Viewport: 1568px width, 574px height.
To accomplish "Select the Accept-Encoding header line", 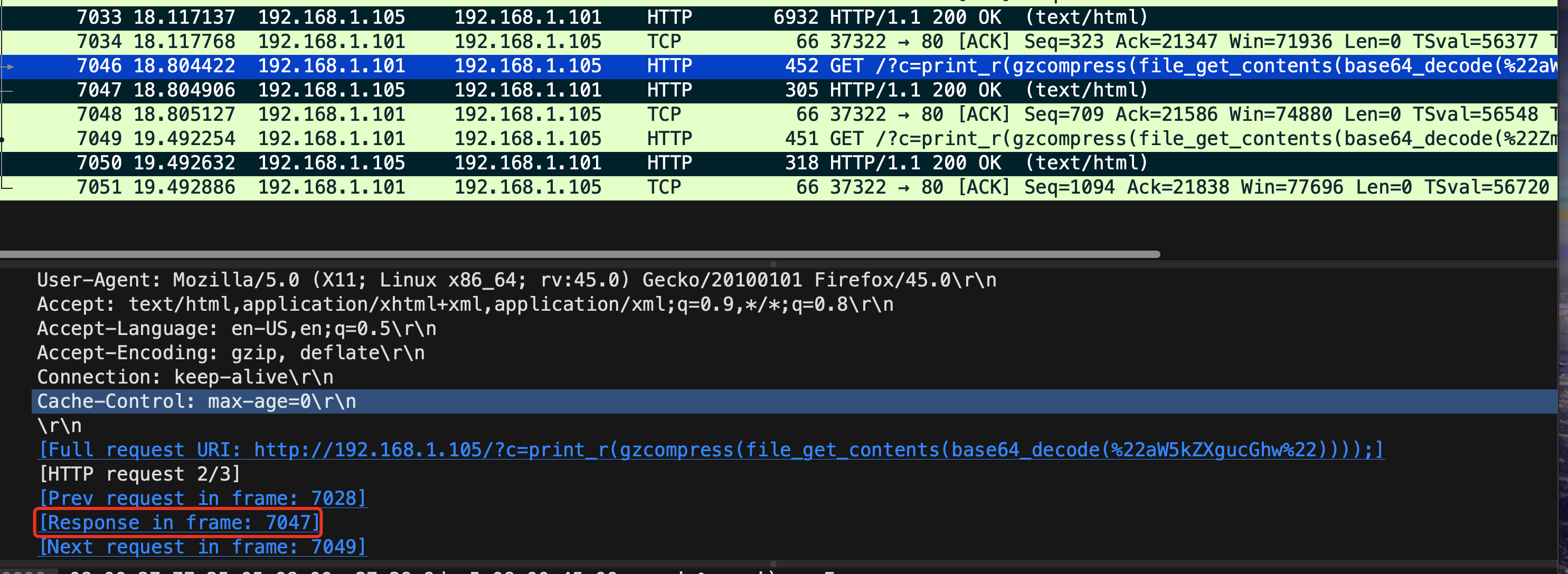I will click(x=231, y=353).
